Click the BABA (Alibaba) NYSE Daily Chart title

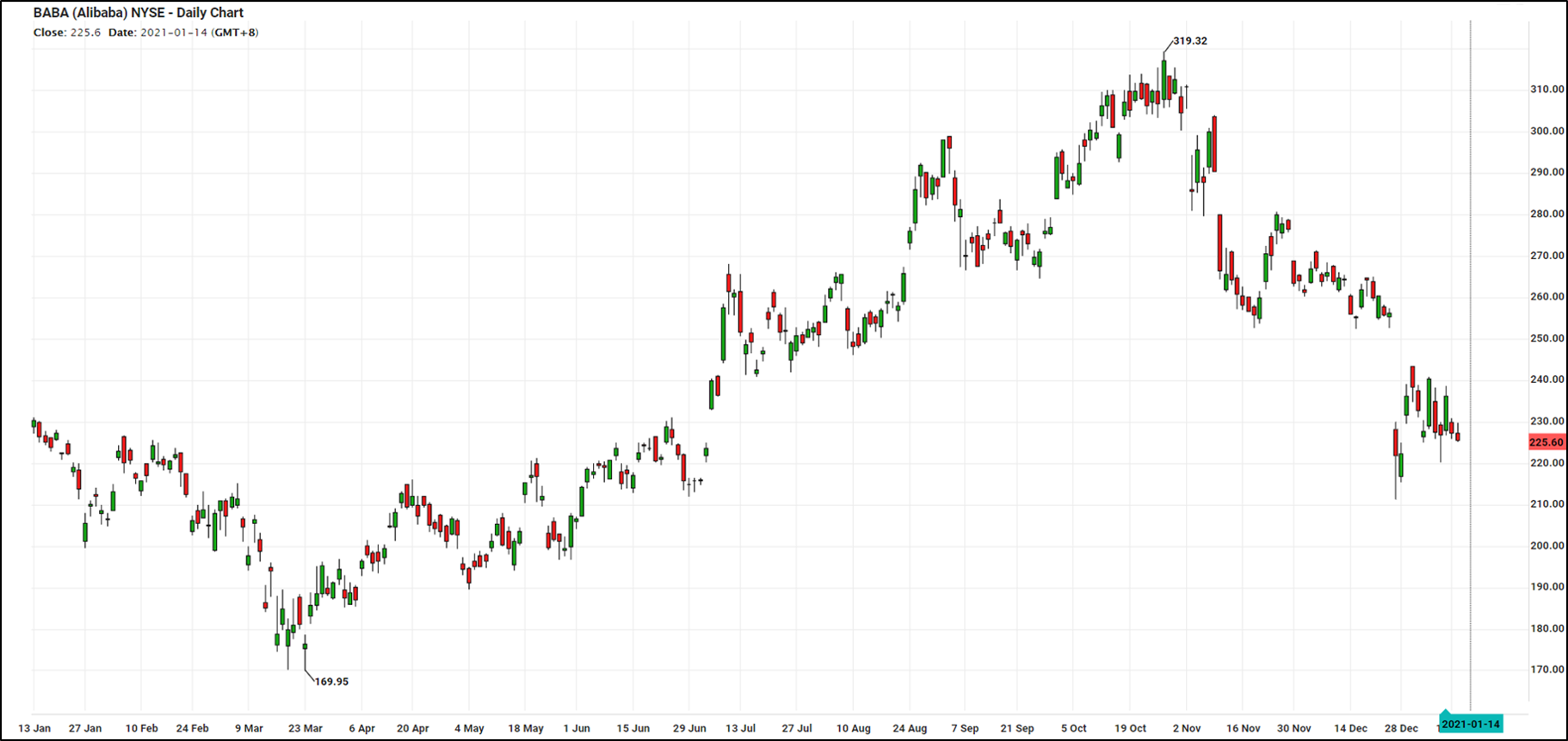[139, 13]
